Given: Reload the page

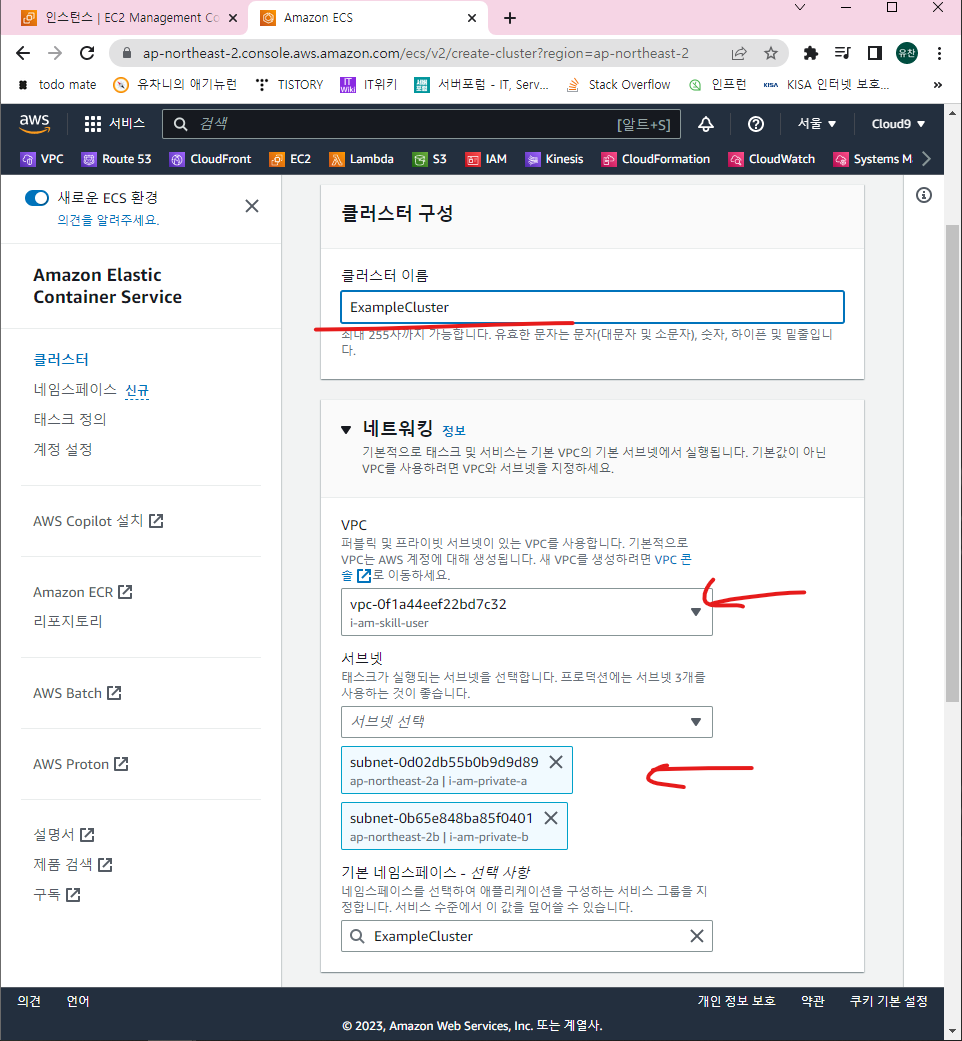Looking at the screenshot, I should [87, 53].
